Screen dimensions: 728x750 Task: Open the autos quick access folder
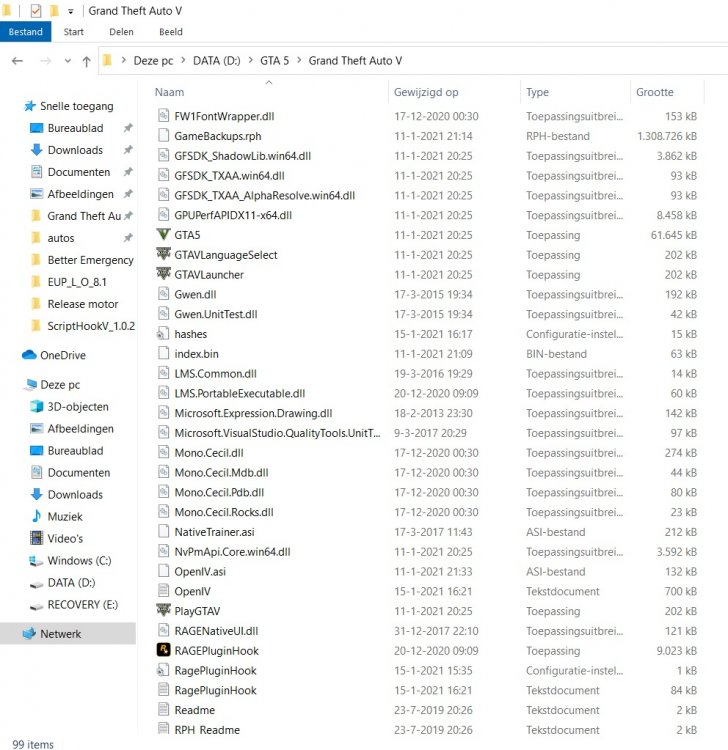(x=61, y=238)
